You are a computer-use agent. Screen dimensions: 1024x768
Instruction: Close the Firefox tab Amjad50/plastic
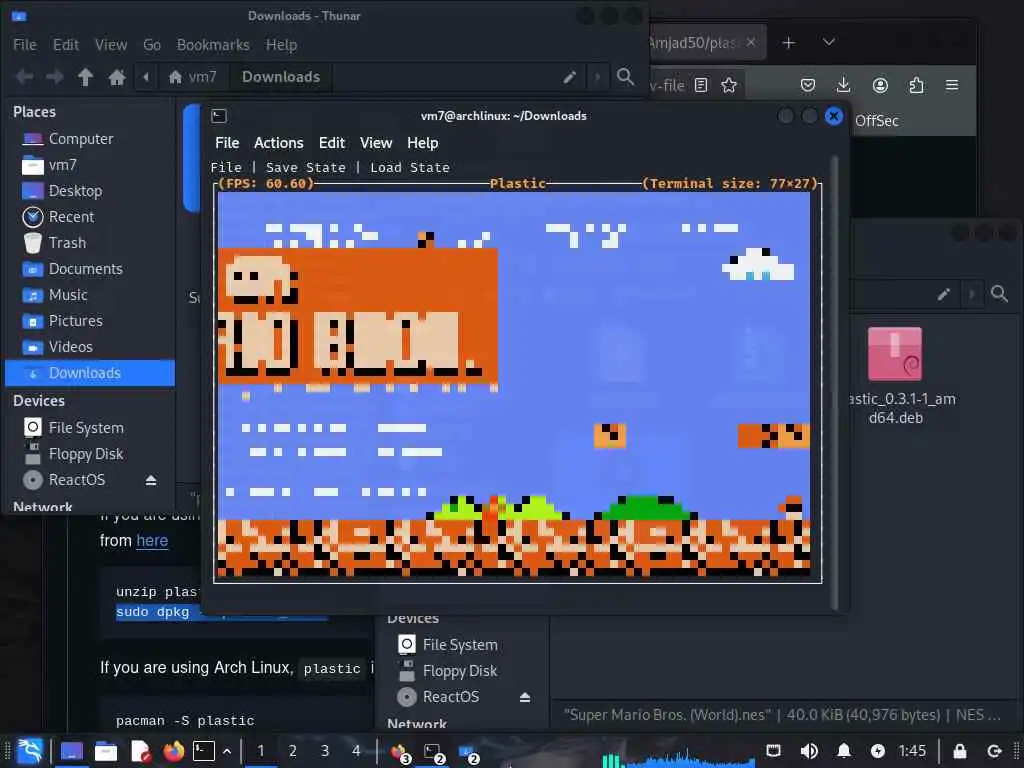point(751,42)
